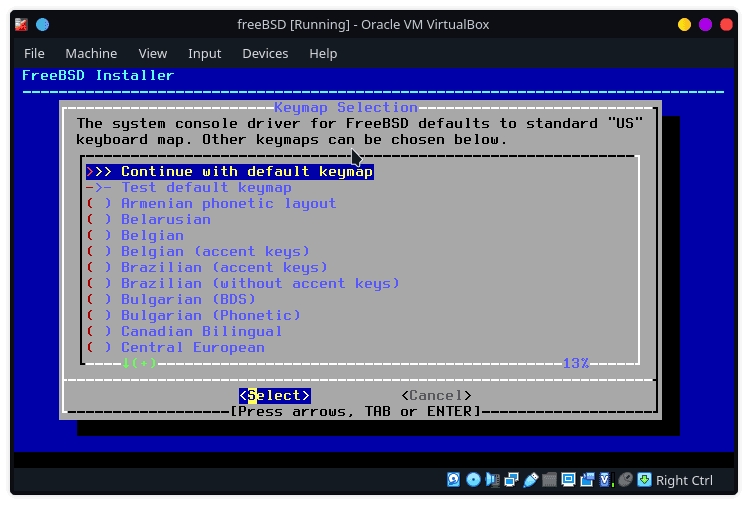The height and width of the screenshot is (505, 748).
Task: Click the Keymap Selection dialog title
Action: tap(346, 107)
